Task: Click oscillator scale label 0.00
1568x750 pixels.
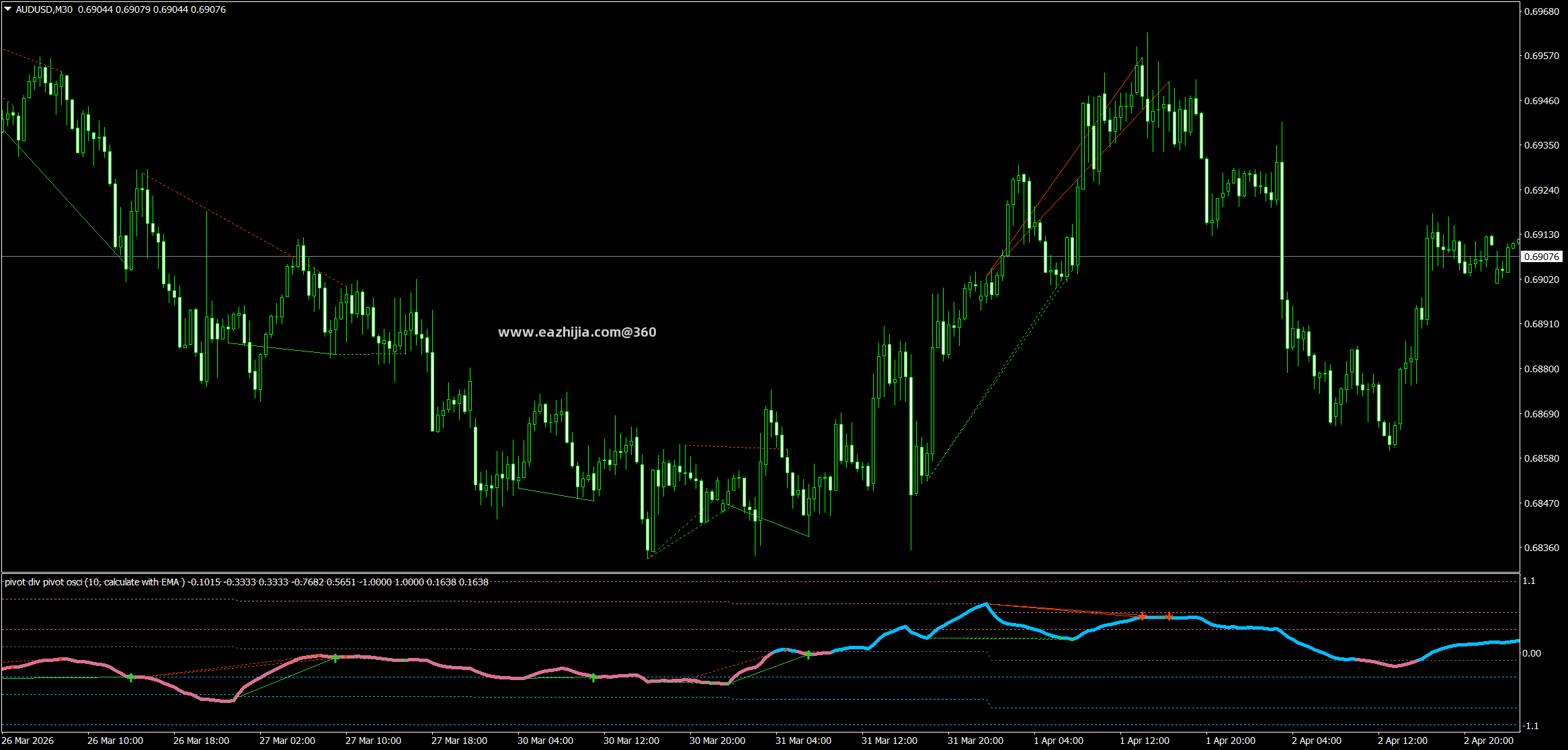Action: coord(1532,653)
